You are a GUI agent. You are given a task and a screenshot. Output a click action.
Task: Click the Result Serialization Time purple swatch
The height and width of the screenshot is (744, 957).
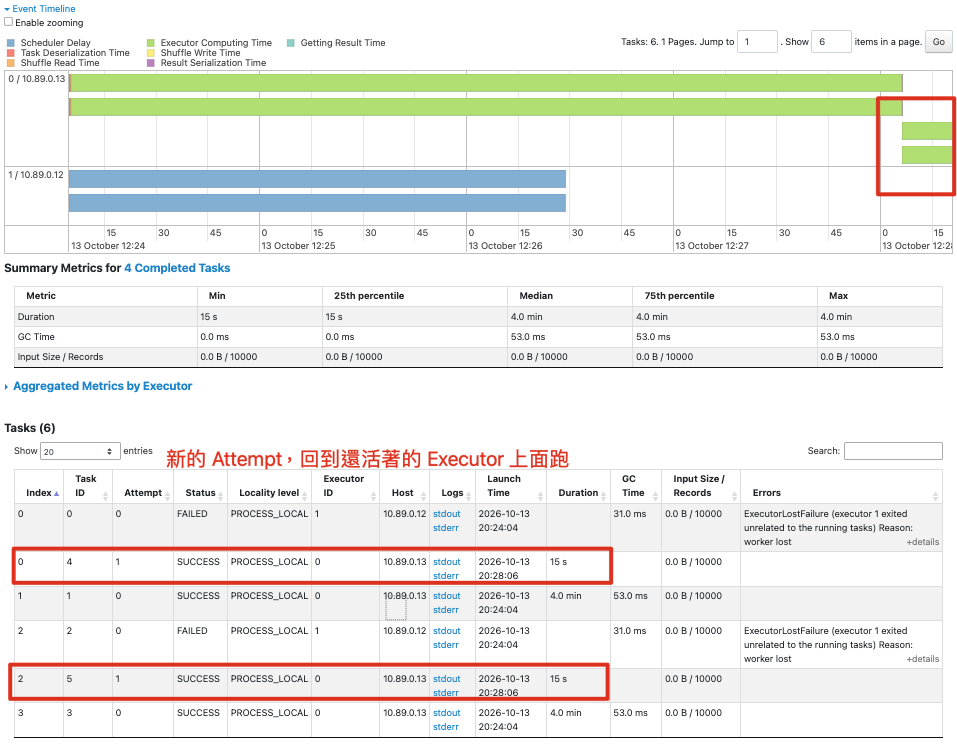(x=151, y=62)
